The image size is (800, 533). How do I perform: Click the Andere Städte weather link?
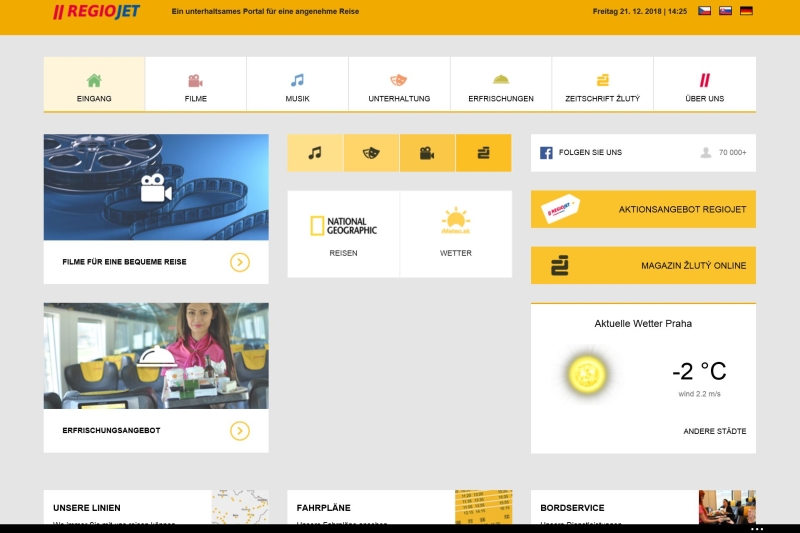tap(714, 431)
